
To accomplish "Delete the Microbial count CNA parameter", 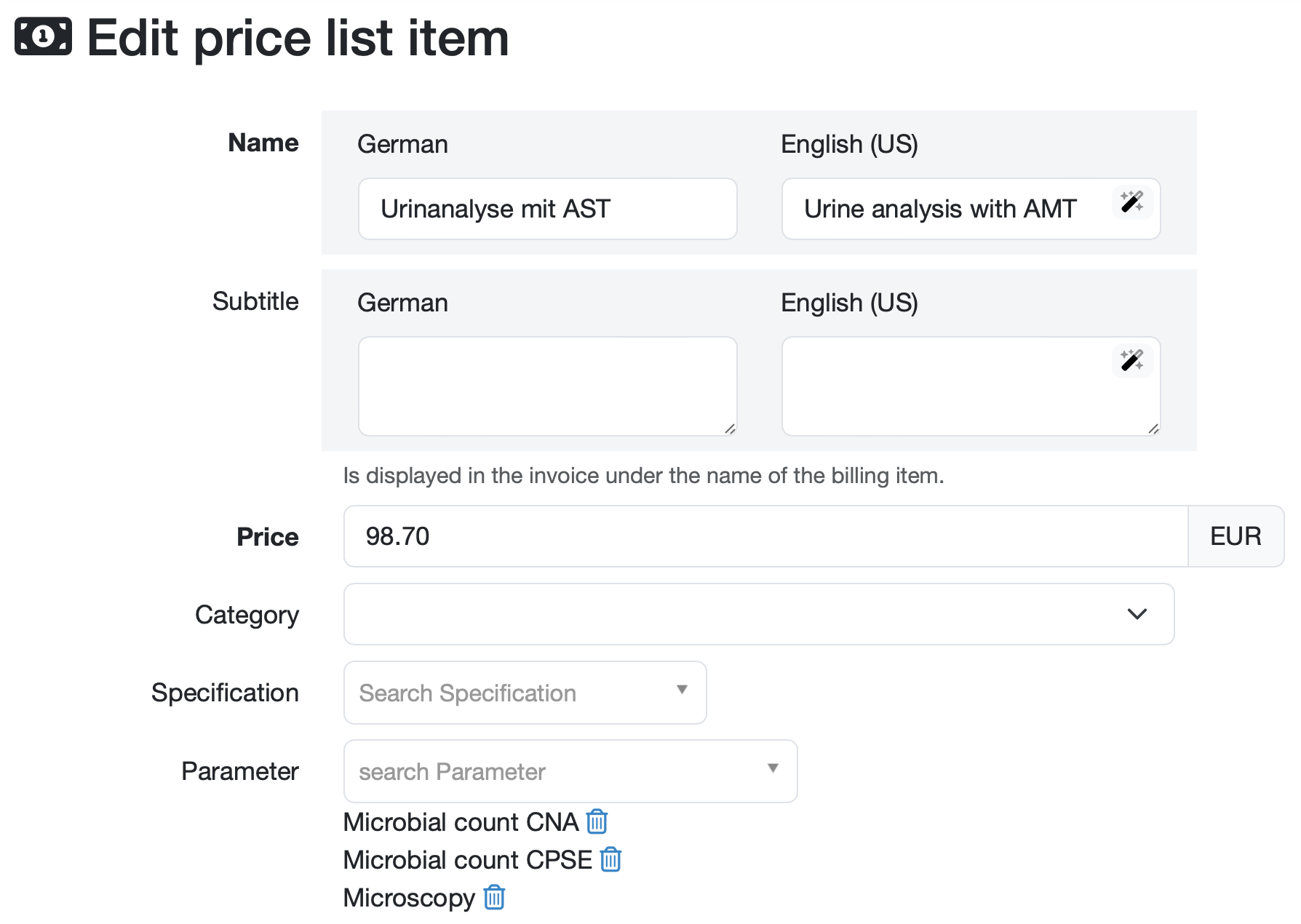I will pyautogui.click(x=596, y=822).
